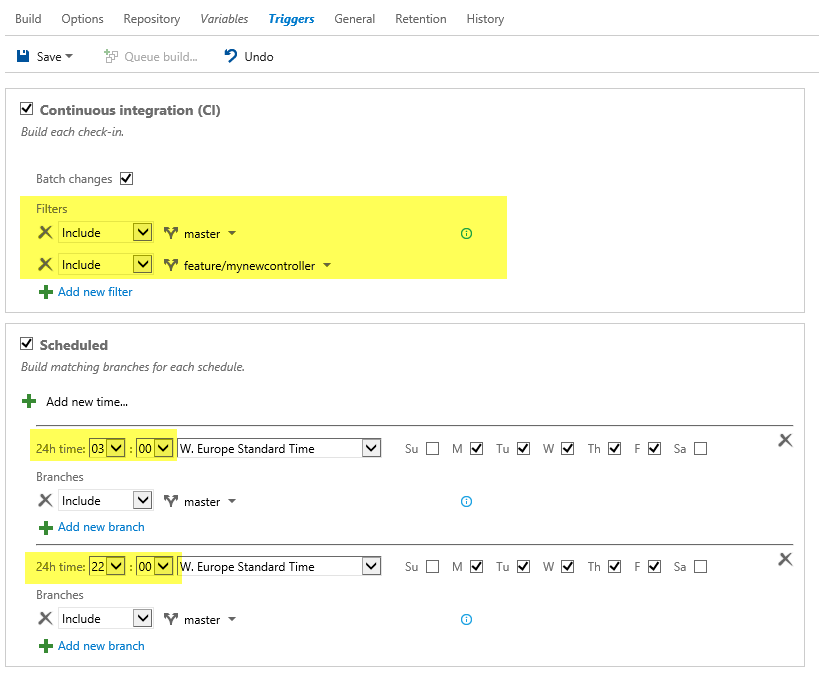Viewport: 819px width, 677px height.
Task: Click the Add new filter link
Action: [95, 292]
